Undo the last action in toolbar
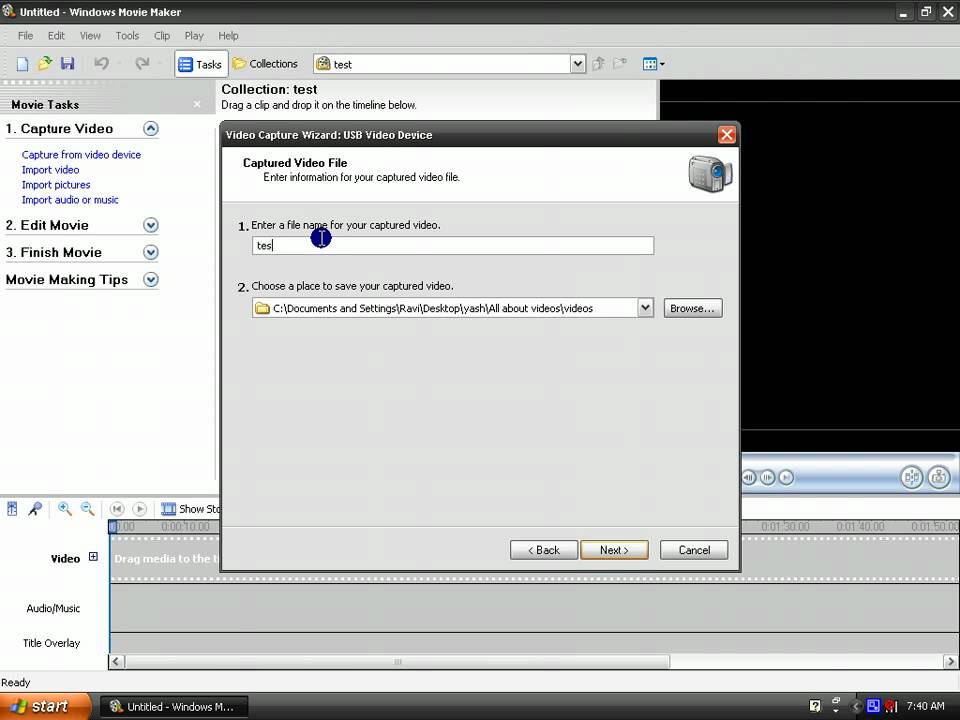The width and height of the screenshot is (960, 720). [102, 64]
